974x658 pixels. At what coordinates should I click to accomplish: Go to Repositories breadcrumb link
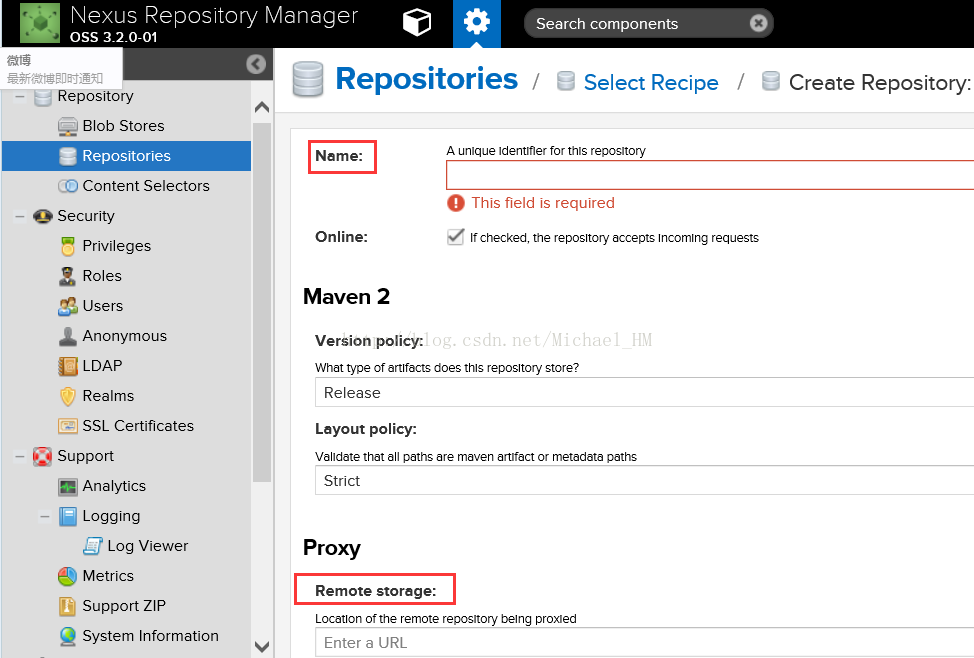427,79
